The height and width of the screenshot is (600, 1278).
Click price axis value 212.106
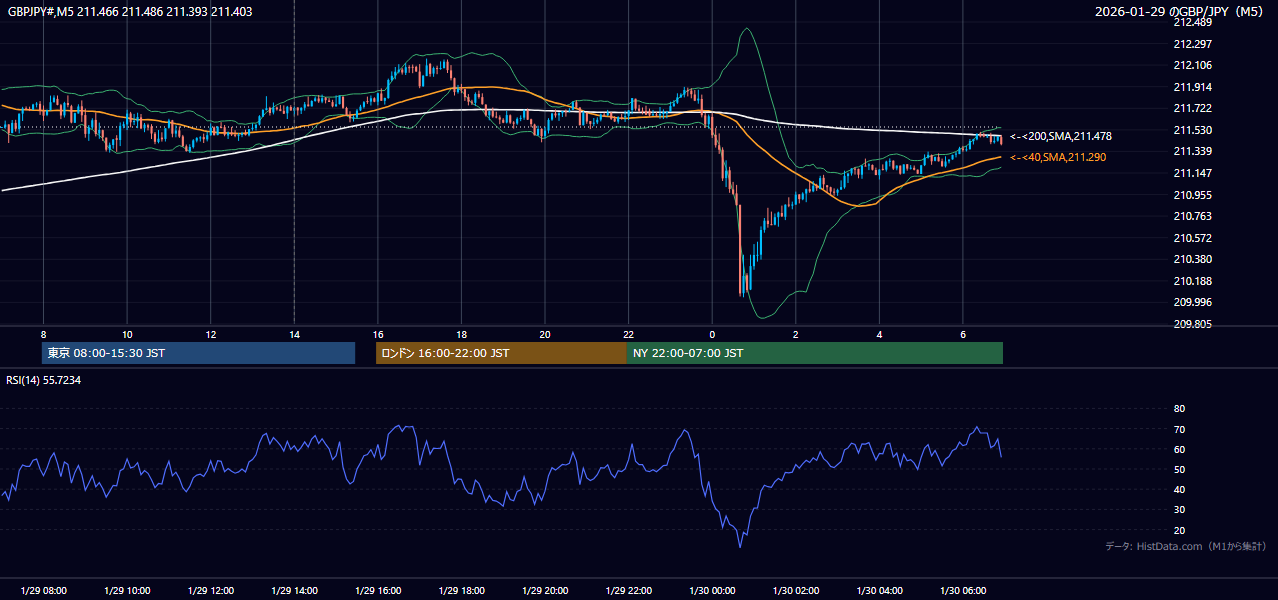[1192, 65]
